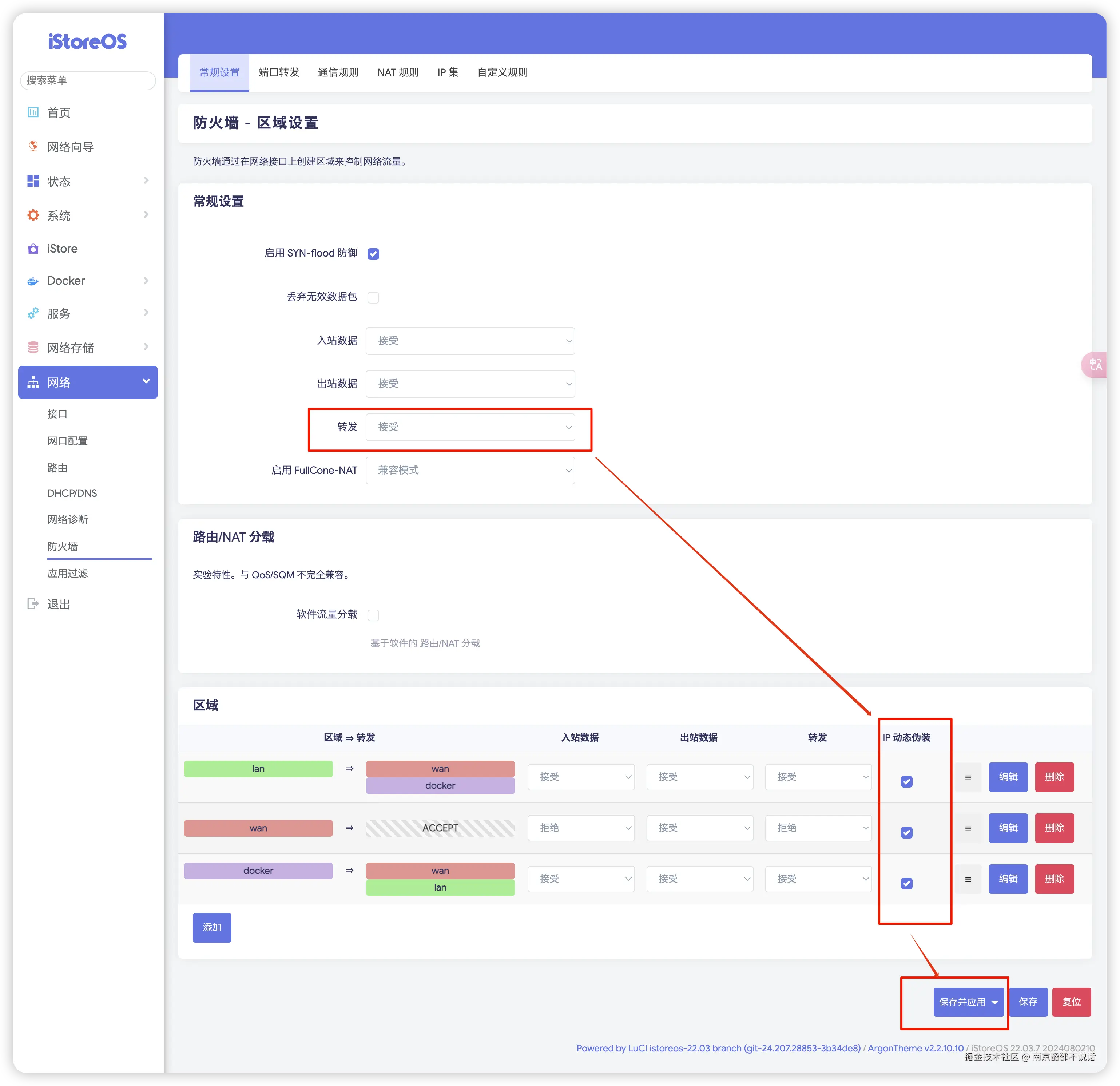The height and width of the screenshot is (1086, 1120).
Task: Toggle the SYN-flood protection checkbox
Action: (x=373, y=254)
